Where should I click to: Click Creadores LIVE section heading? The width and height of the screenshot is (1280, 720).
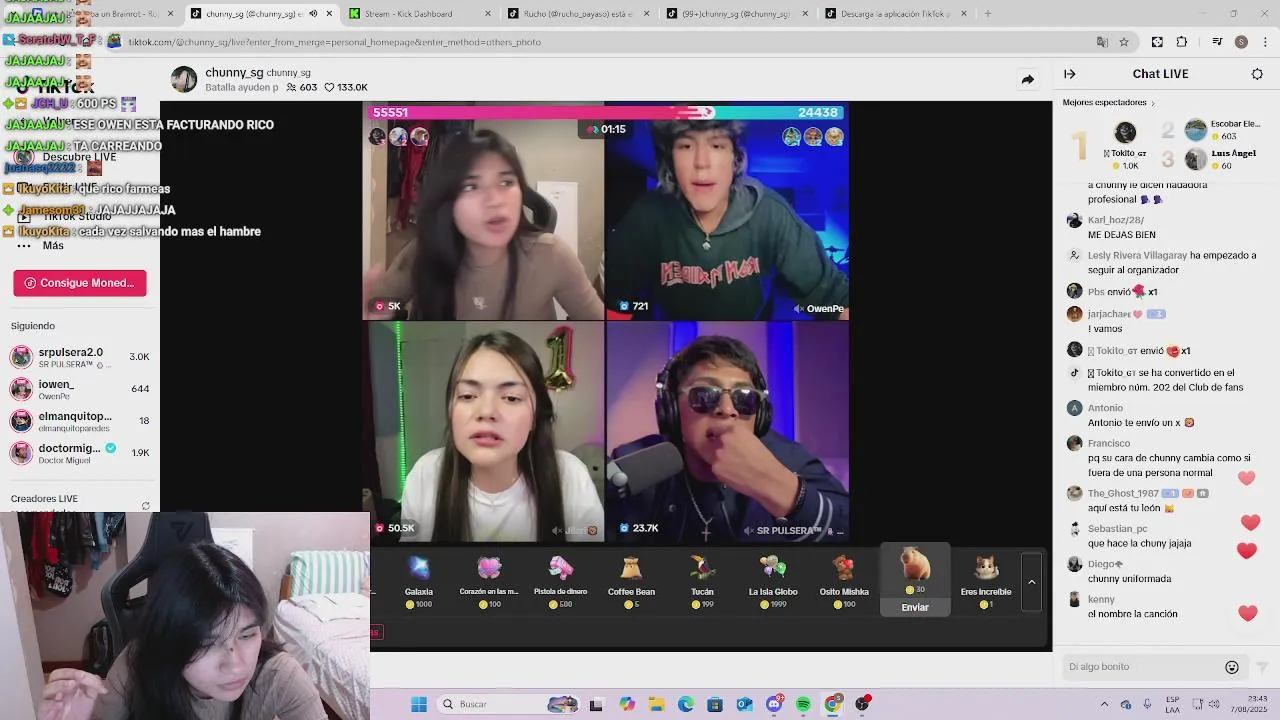point(44,498)
